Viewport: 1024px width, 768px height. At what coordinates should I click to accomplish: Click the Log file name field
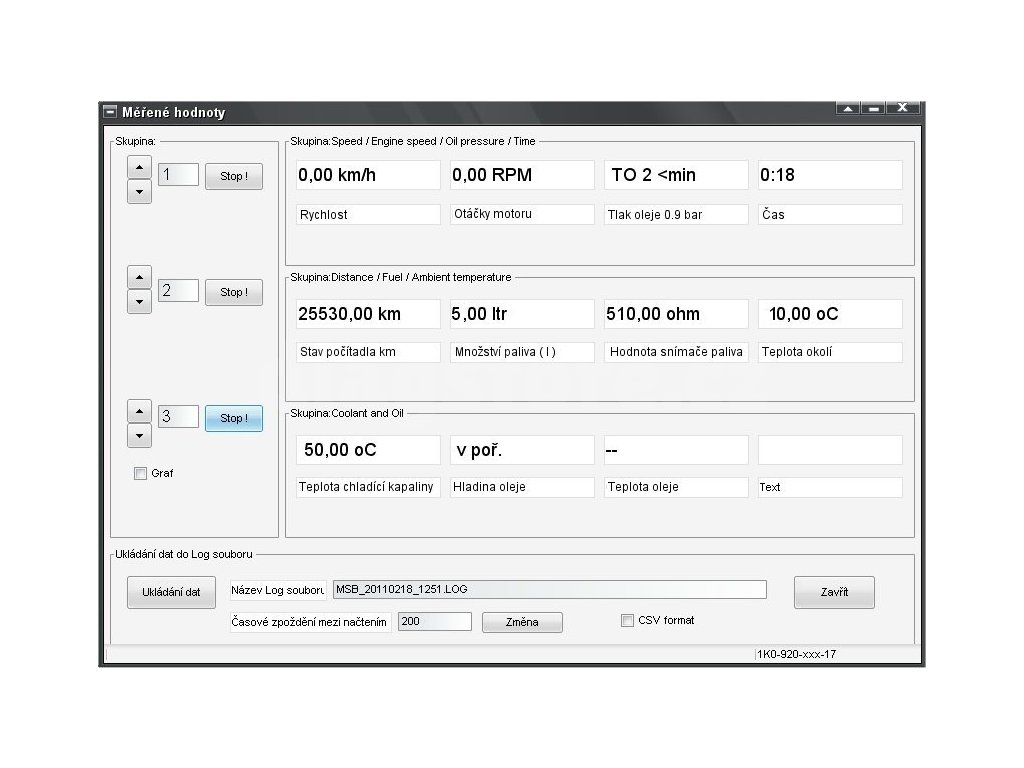coord(549,589)
